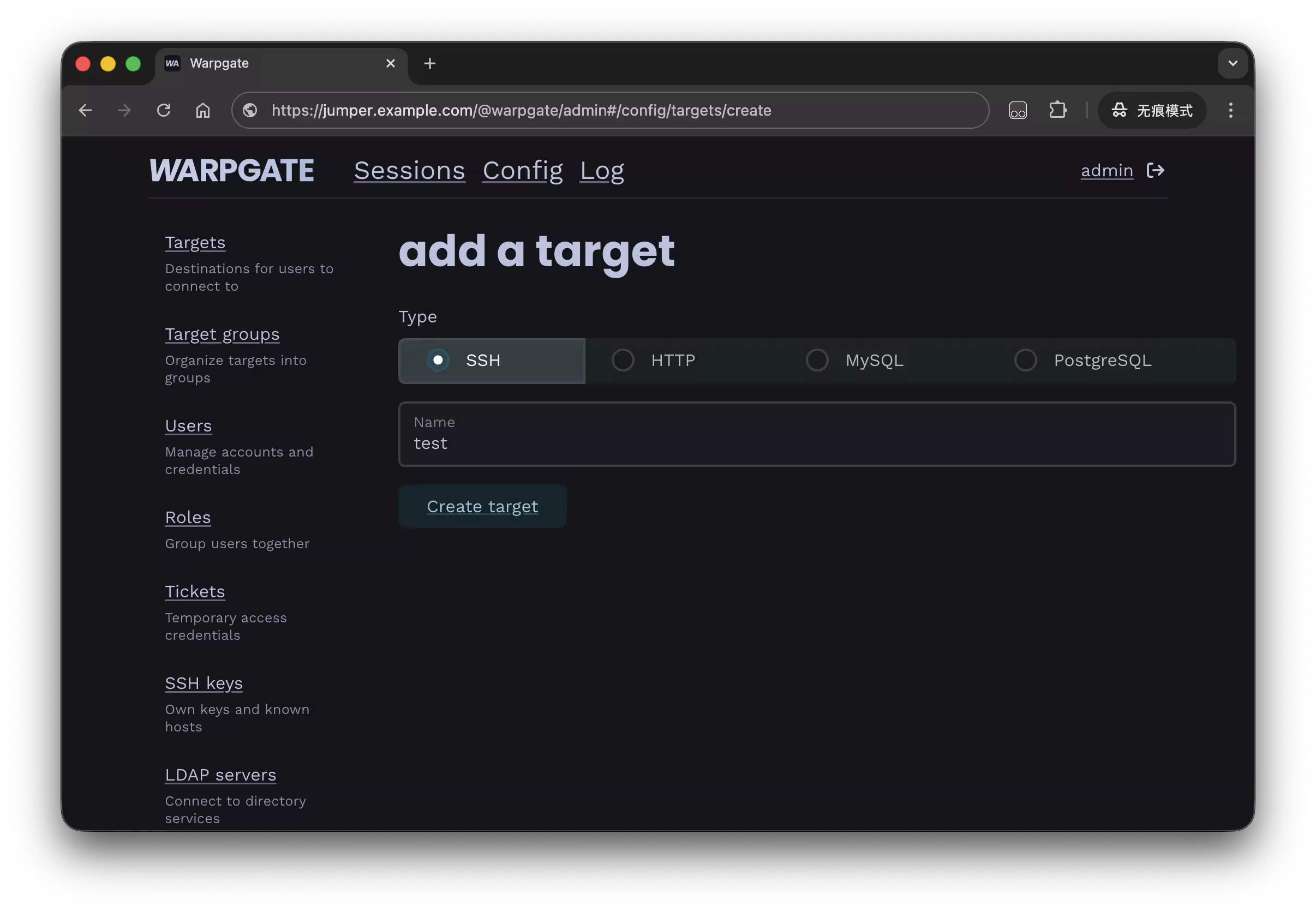
Task: Click 'Own keys and known hosts' text
Action: click(x=237, y=718)
